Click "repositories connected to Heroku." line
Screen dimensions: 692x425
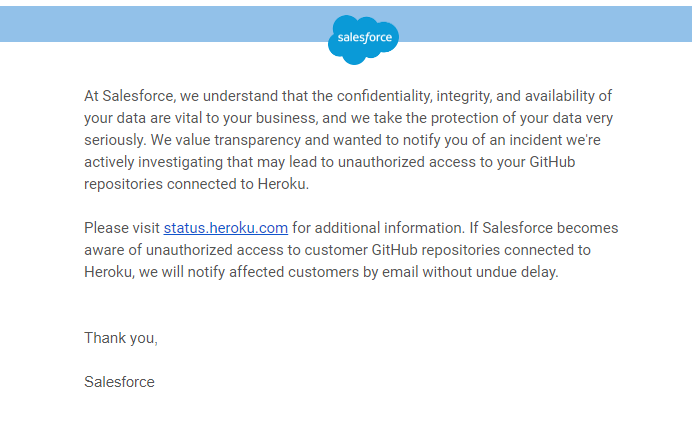pos(196,184)
